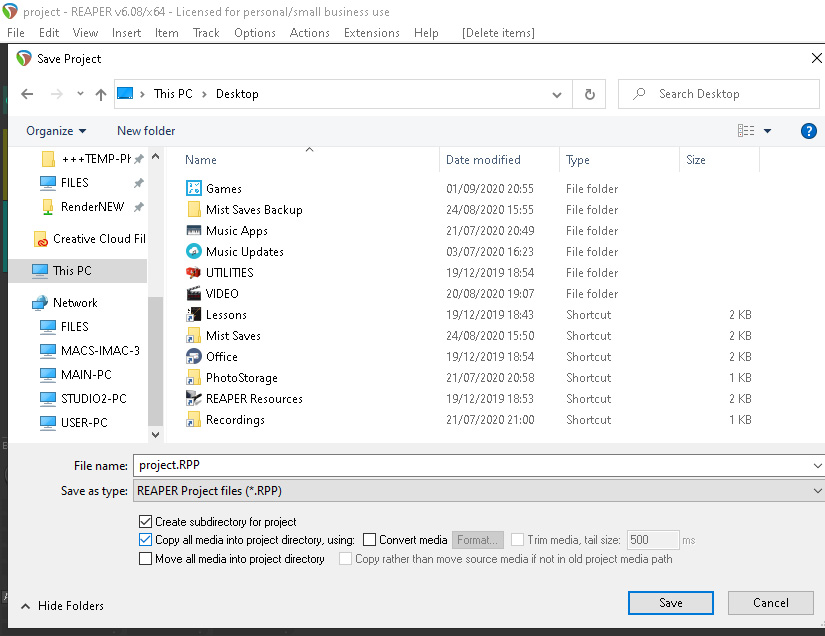The image size is (825, 636).
Task: Toggle Create subdirectory for project checkbox
Action: (x=145, y=522)
